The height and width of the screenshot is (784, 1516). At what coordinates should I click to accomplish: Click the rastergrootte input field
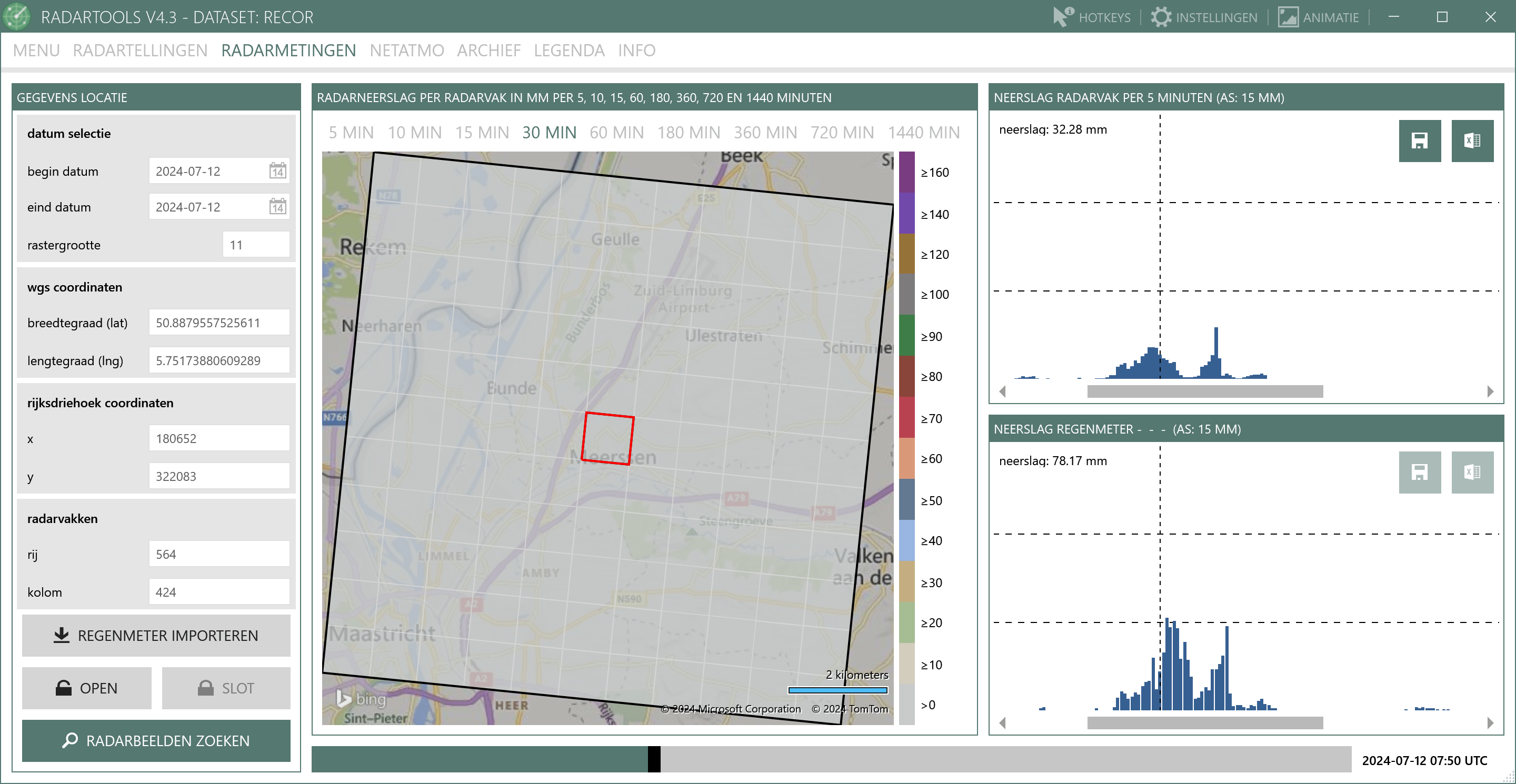[x=255, y=245]
